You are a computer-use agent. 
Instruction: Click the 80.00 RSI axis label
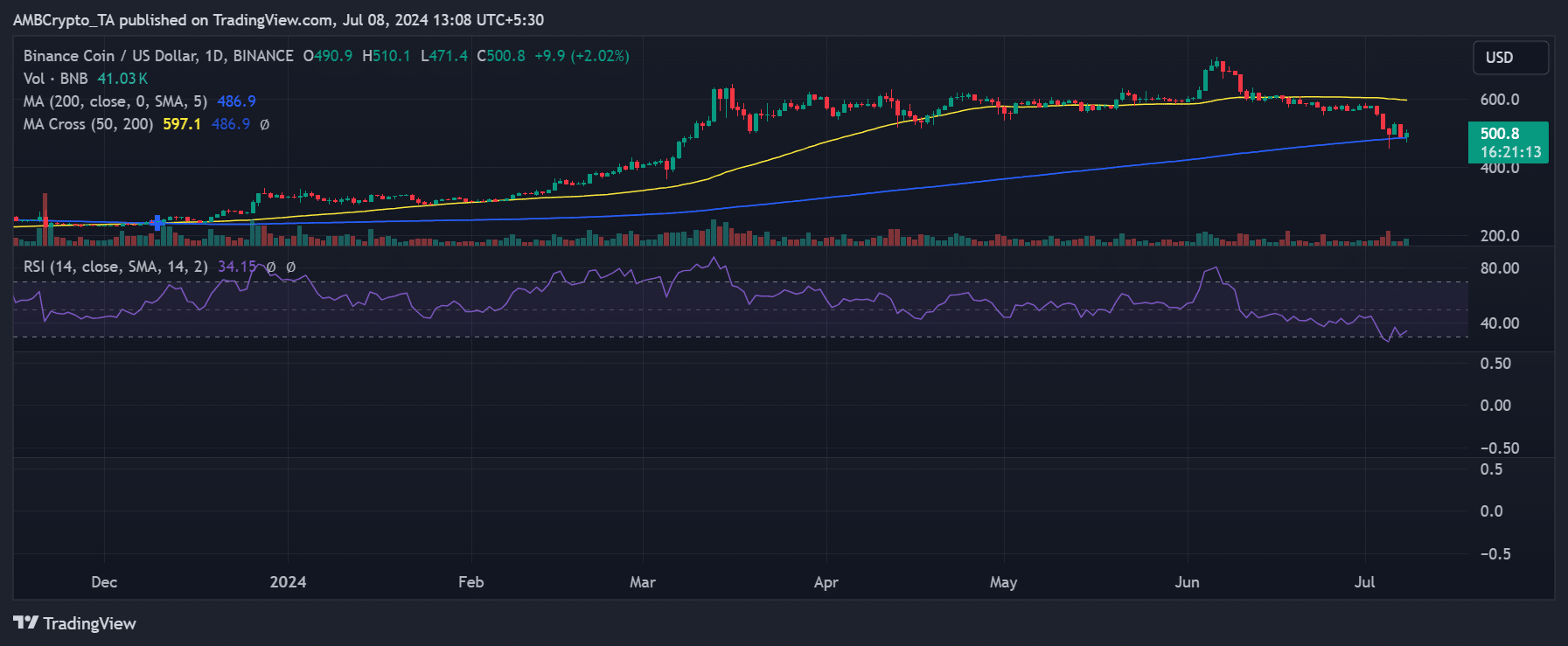[1500, 268]
